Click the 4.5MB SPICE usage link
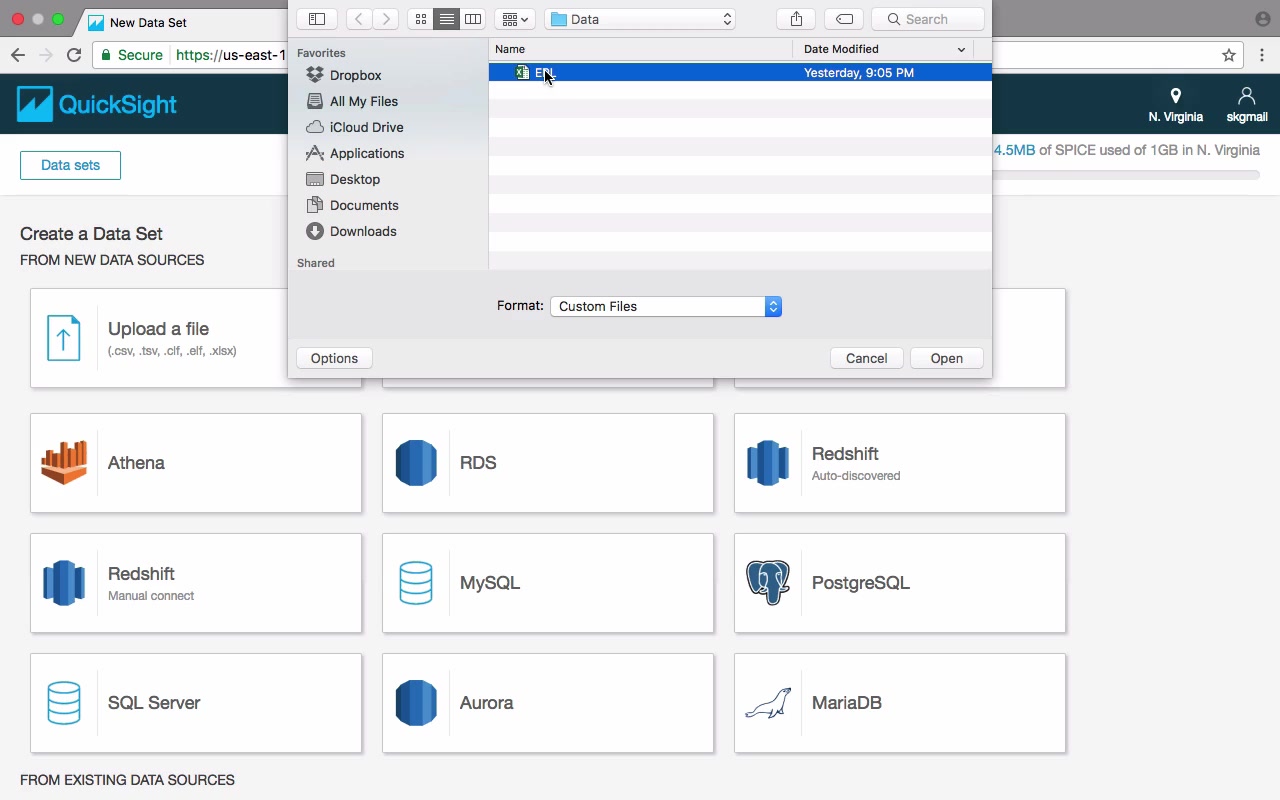 [x=1014, y=150]
